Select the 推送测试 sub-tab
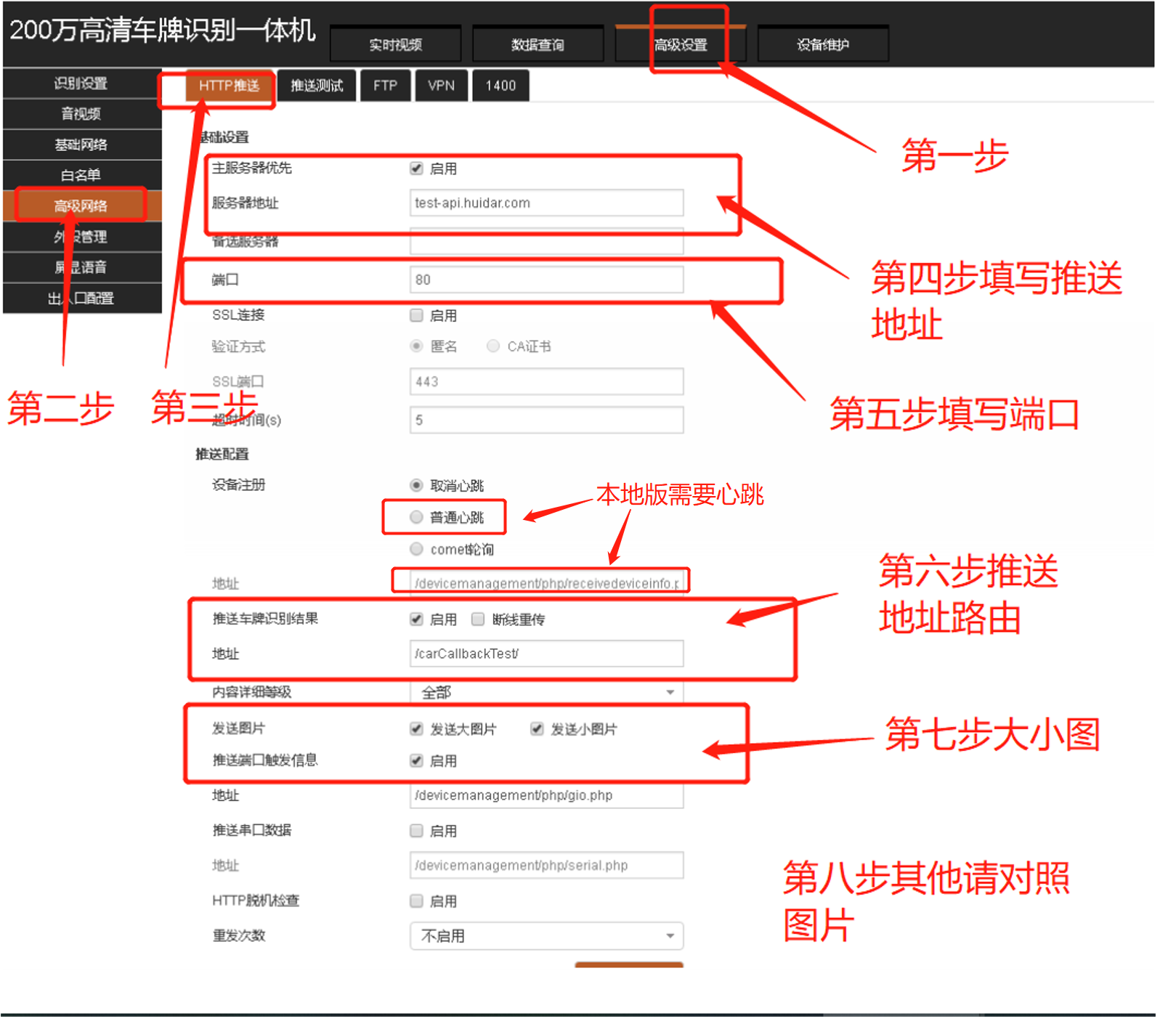The width and height of the screenshot is (1176, 1024). [317, 86]
